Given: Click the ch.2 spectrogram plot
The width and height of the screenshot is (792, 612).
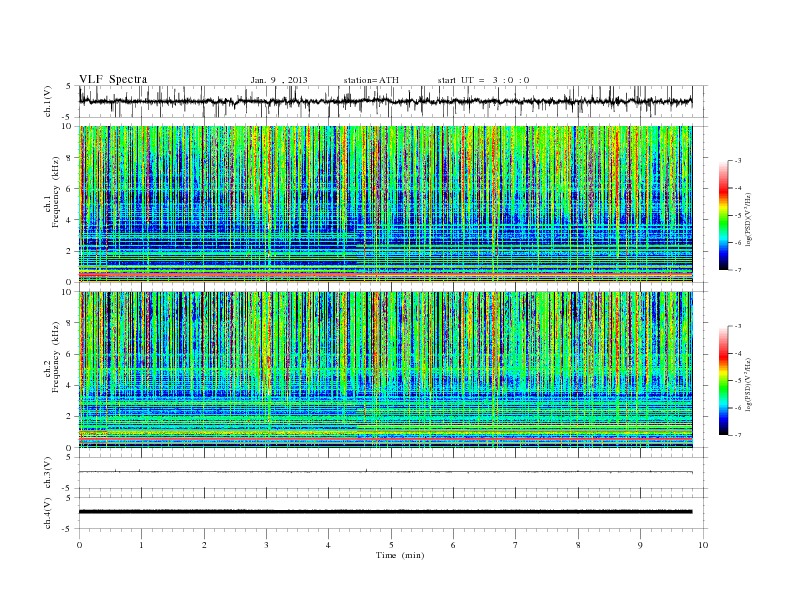Looking at the screenshot, I should (385, 370).
